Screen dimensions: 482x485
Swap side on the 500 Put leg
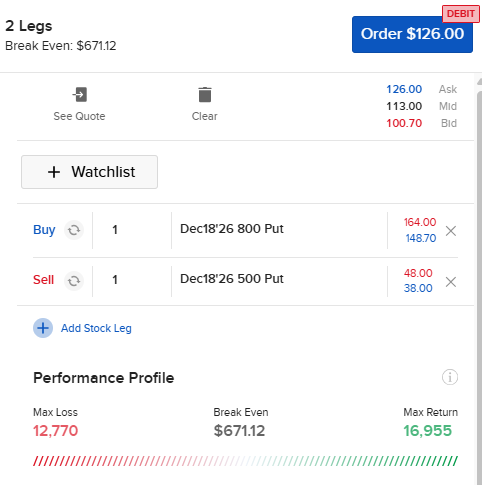point(74,281)
